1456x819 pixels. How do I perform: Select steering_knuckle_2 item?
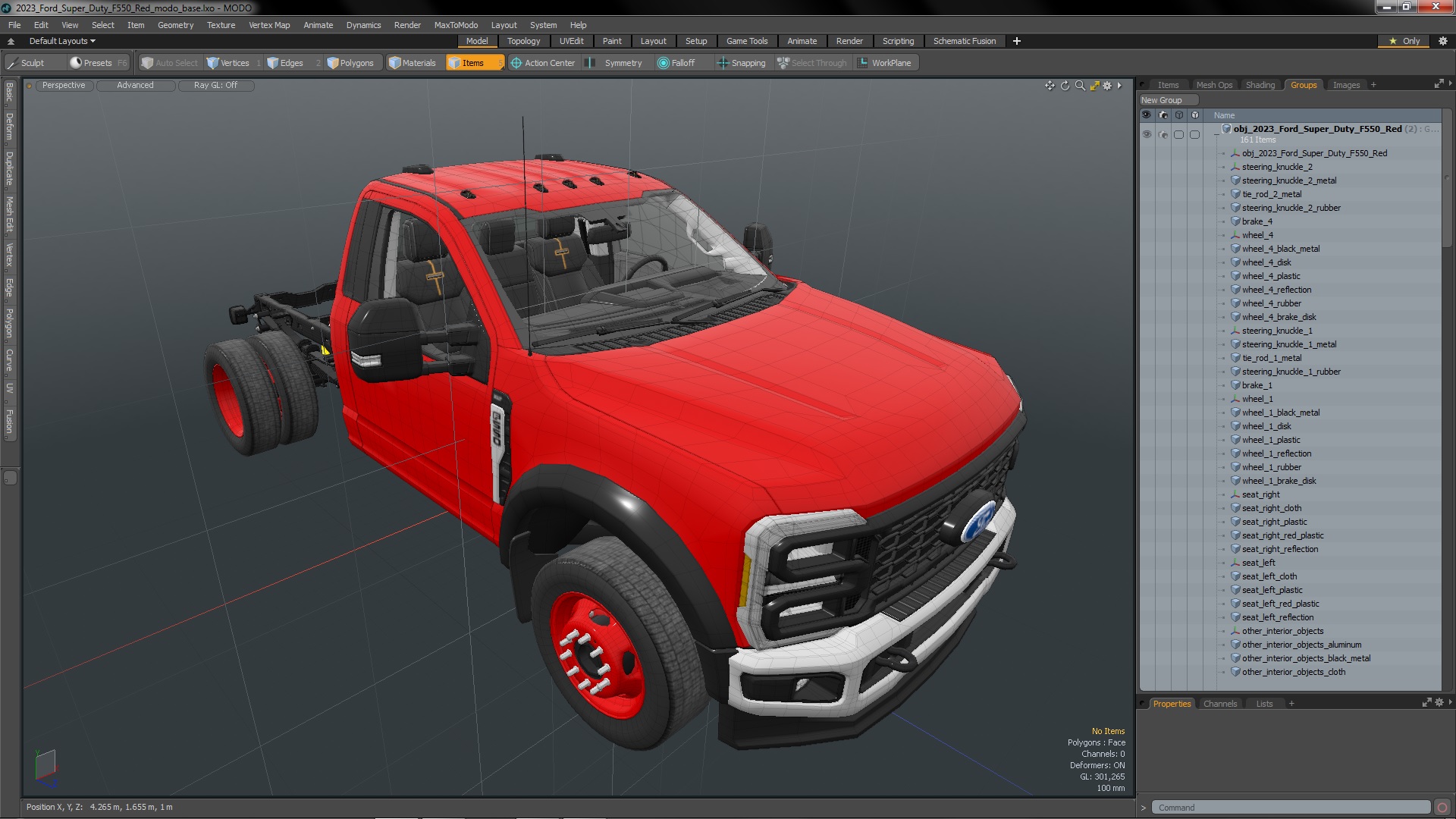pos(1276,167)
